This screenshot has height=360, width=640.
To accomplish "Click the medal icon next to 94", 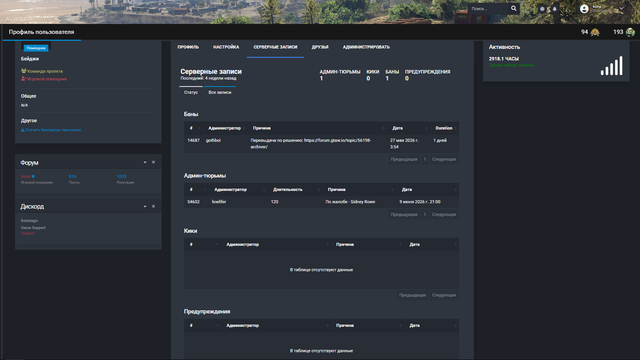I will [595, 32].
